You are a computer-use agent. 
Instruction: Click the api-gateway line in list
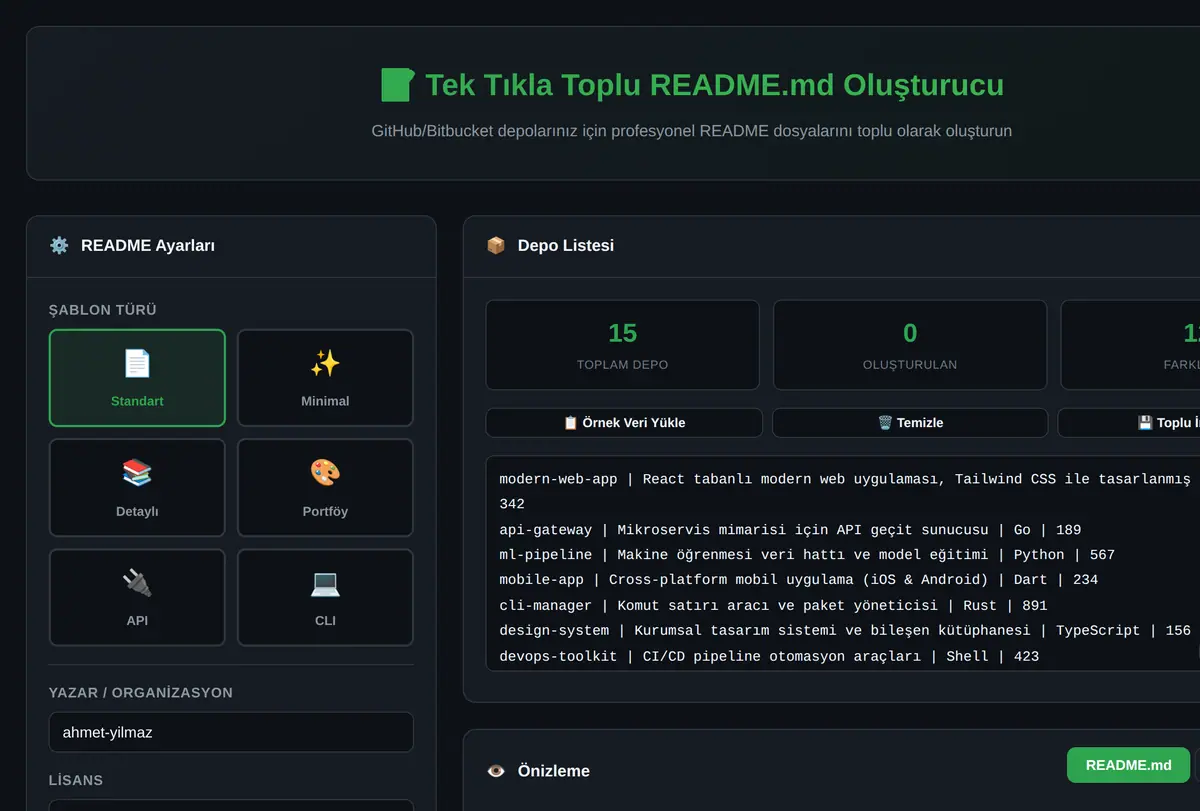(790, 530)
